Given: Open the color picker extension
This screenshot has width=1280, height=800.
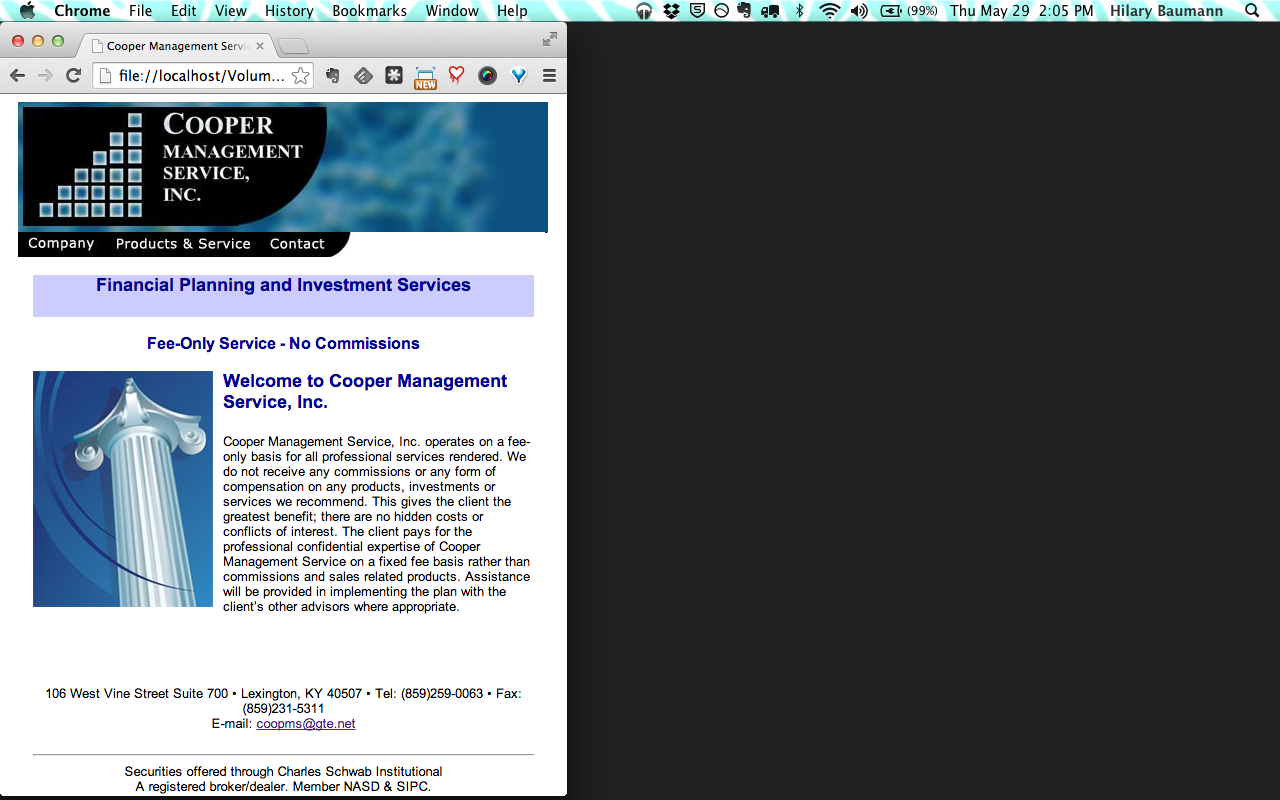Looking at the screenshot, I should click(487, 76).
